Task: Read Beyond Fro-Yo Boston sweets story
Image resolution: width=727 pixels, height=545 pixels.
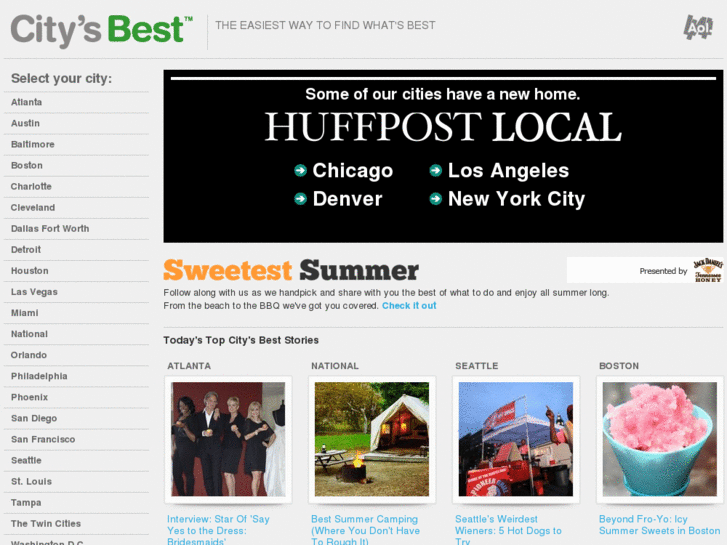Action: click(659, 525)
